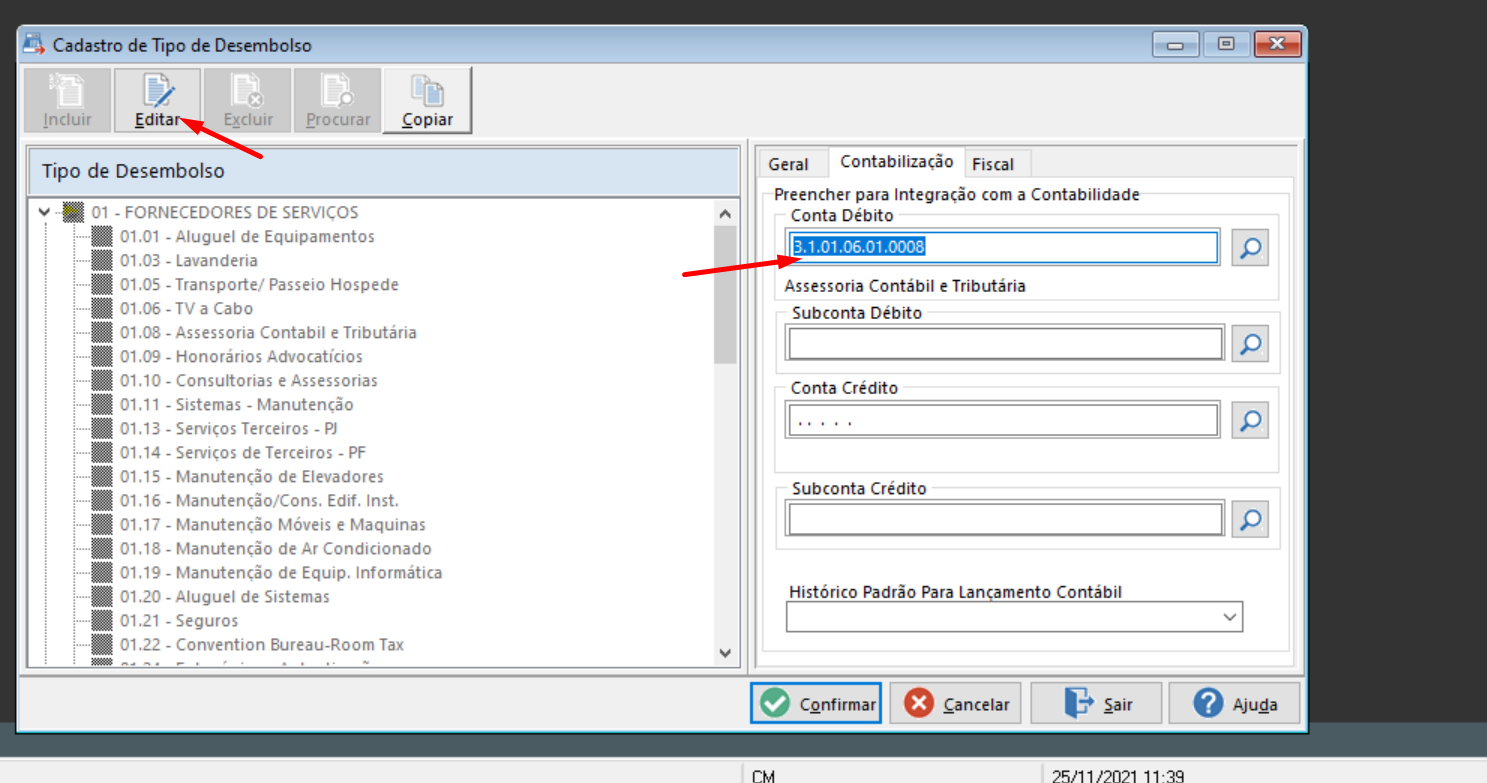1487x783 pixels.
Task: Open the Histórico Padrão dropdown
Action: click(x=1230, y=618)
